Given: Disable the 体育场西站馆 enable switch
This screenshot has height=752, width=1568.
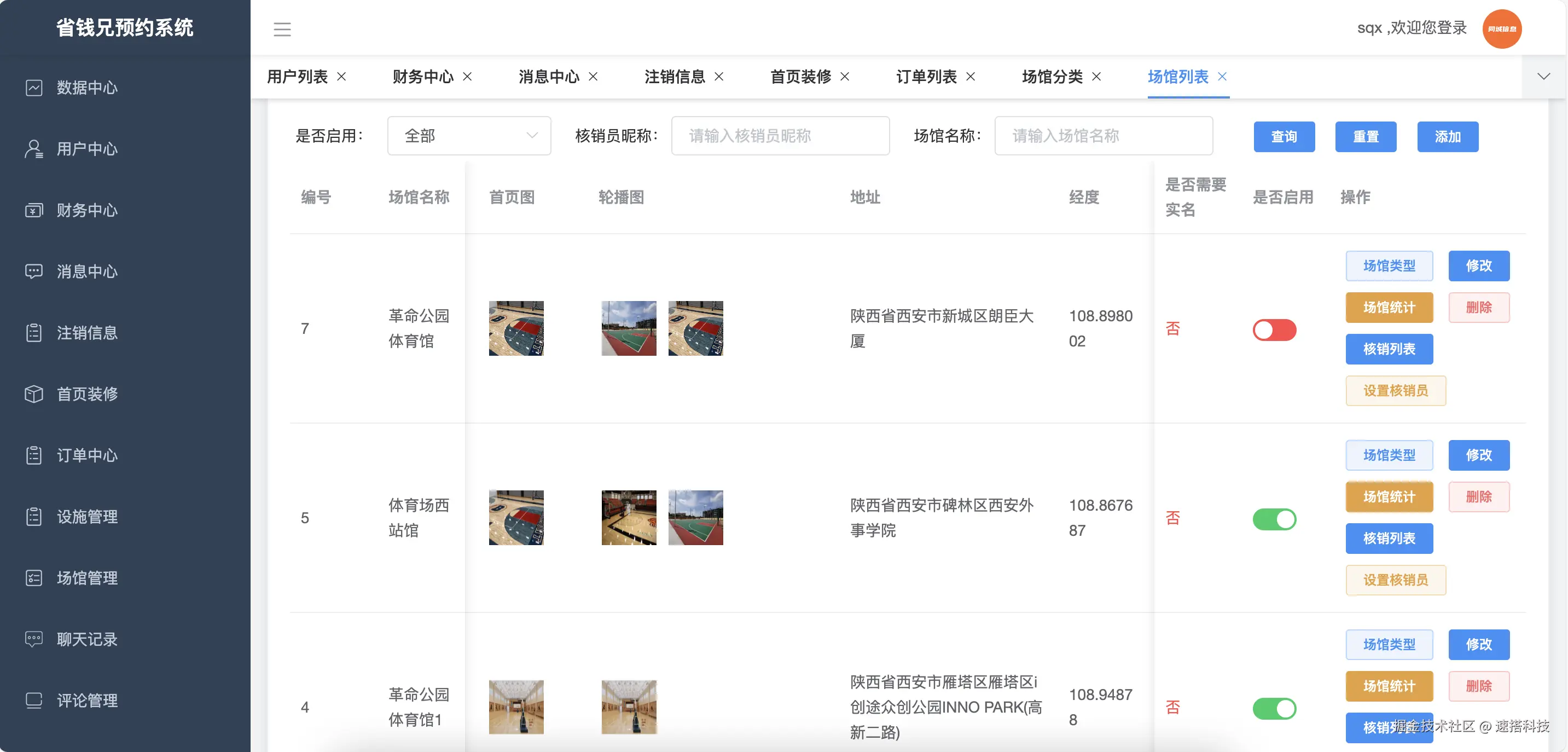Looking at the screenshot, I should (x=1275, y=519).
